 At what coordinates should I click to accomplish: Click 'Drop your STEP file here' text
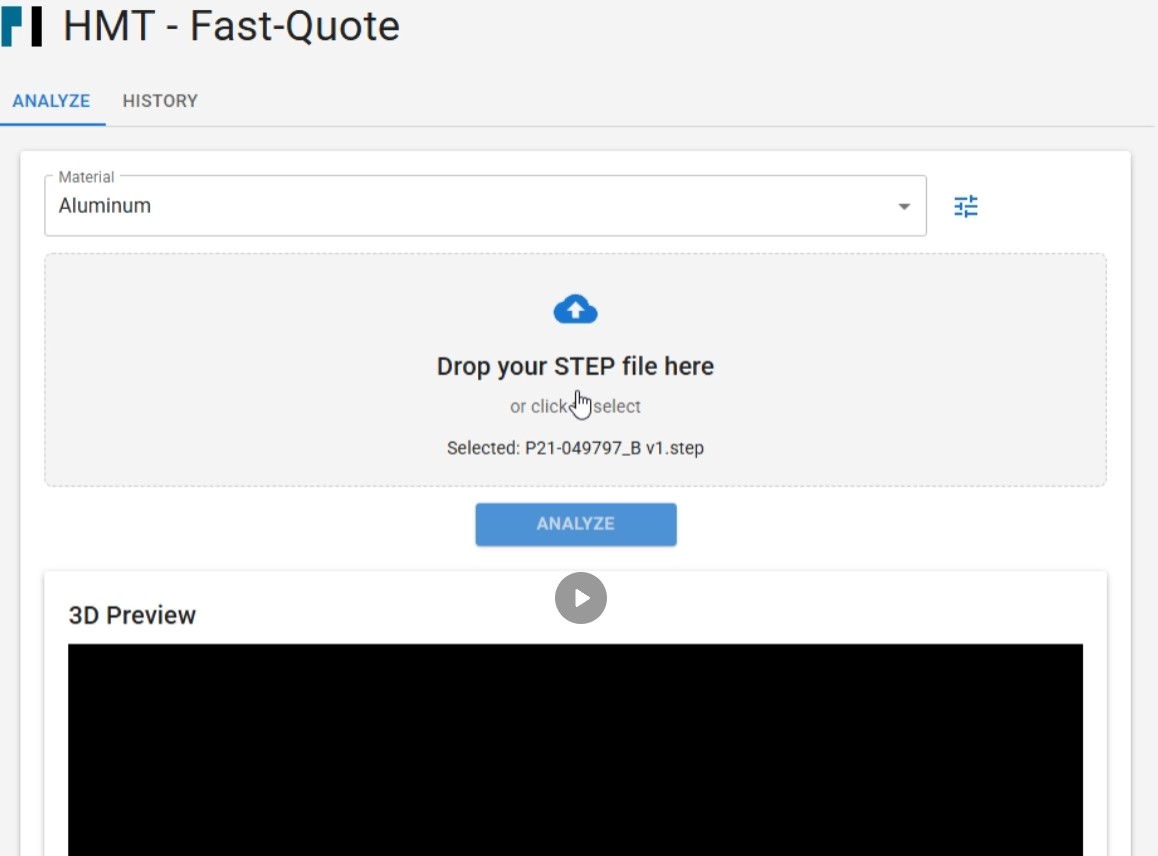click(x=575, y=366)
